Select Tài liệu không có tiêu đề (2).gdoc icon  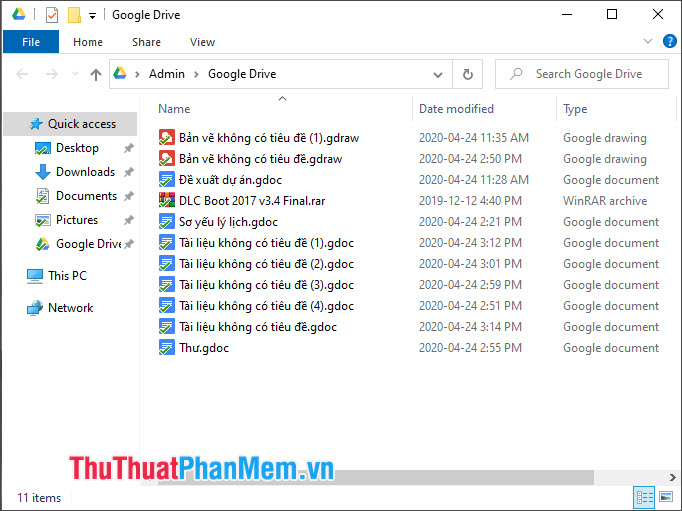click(x=167, y=263)
